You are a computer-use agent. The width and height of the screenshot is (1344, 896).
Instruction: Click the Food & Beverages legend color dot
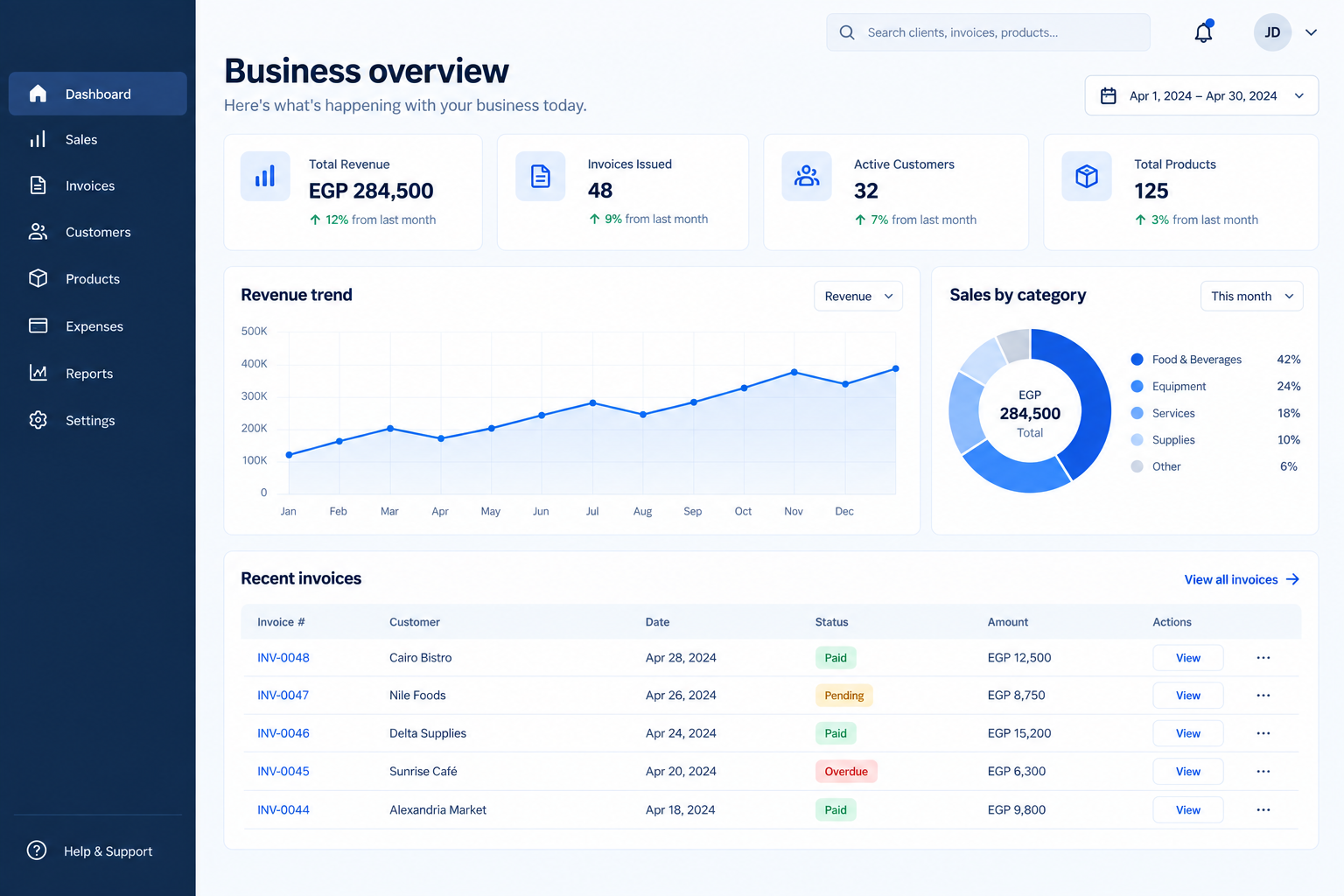pos(1137,360)
